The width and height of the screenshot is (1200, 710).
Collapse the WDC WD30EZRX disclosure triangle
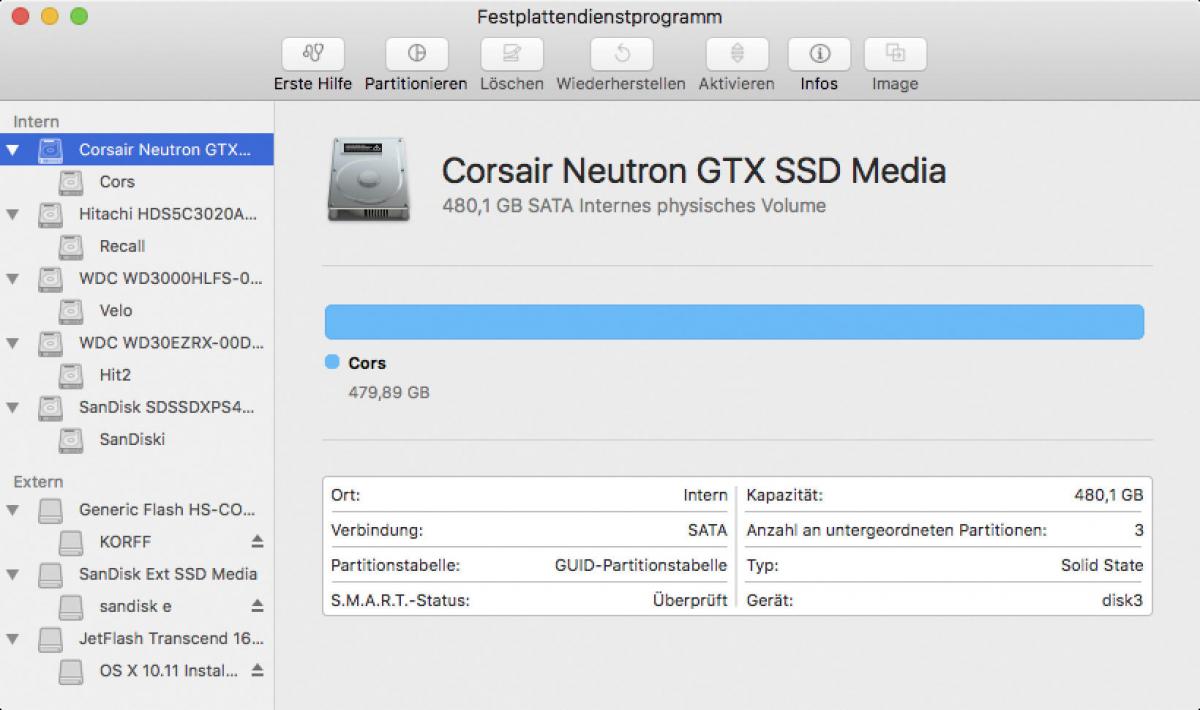click(12, 343)
